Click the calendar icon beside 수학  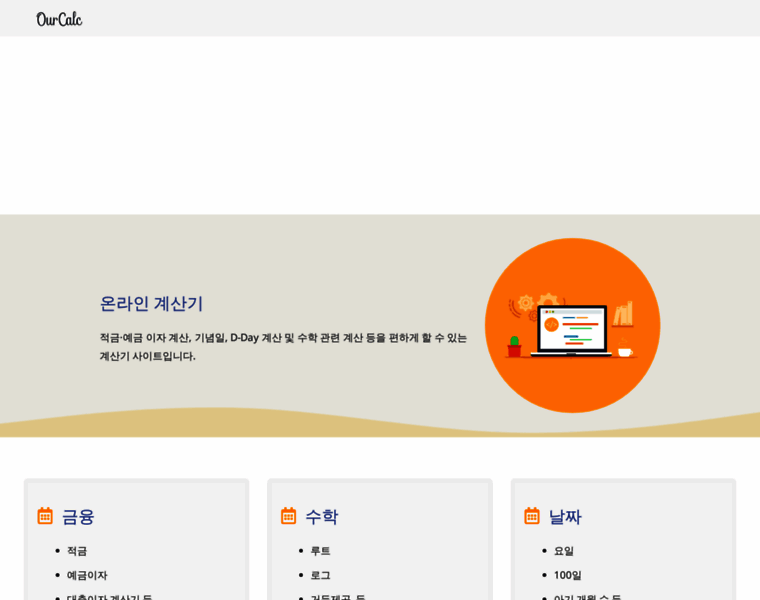click(288, 516)
